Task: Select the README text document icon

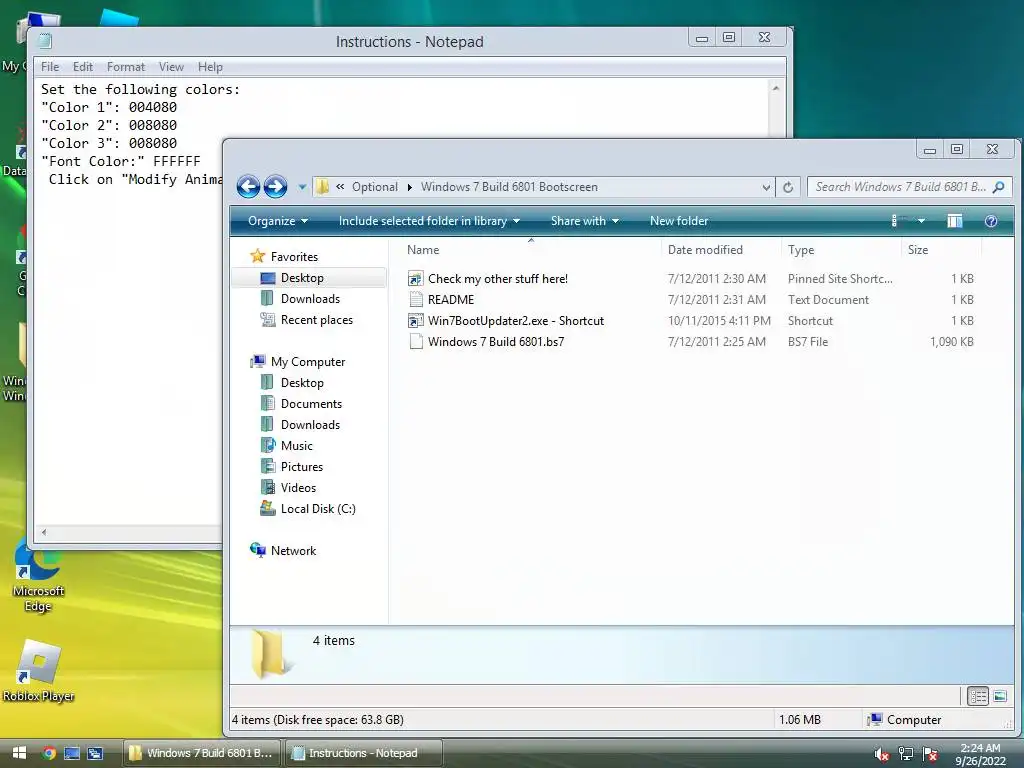Action: click(415, 300)
